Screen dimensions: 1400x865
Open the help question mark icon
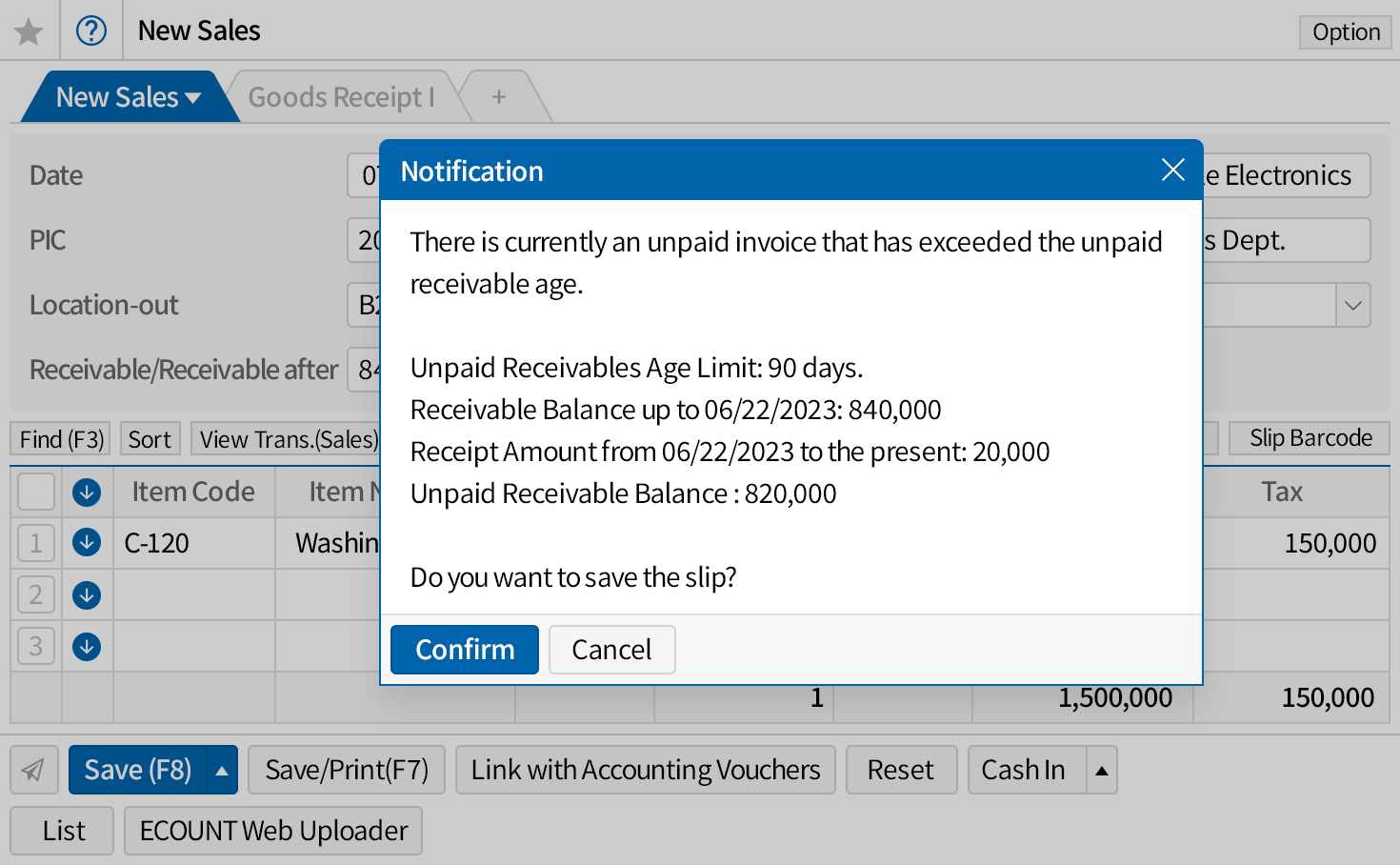[x=91, y=31]
